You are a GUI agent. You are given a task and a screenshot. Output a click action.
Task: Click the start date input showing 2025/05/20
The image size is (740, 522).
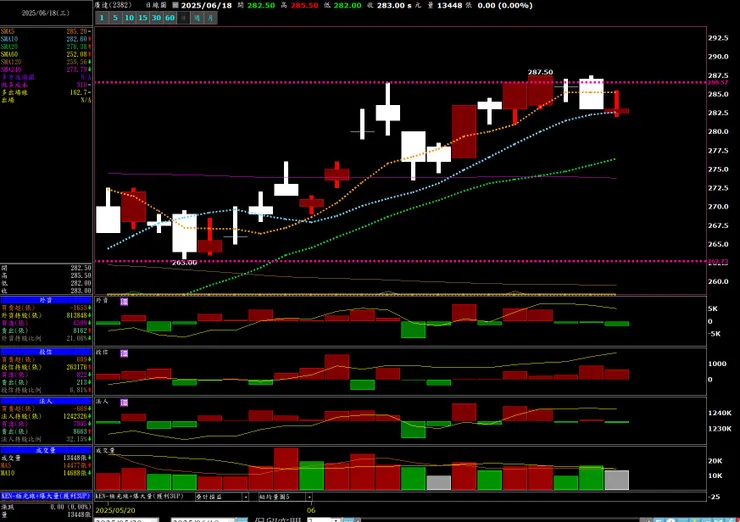click(126, 520)
